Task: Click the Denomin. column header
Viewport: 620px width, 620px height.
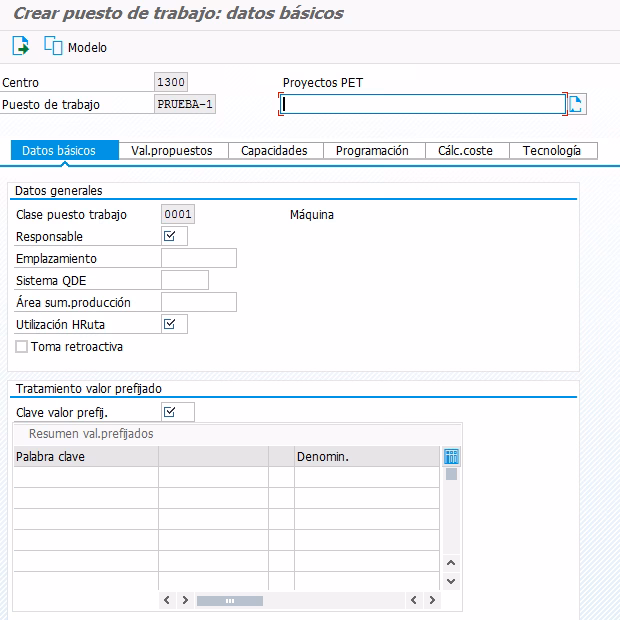Action: coord(367,457)
